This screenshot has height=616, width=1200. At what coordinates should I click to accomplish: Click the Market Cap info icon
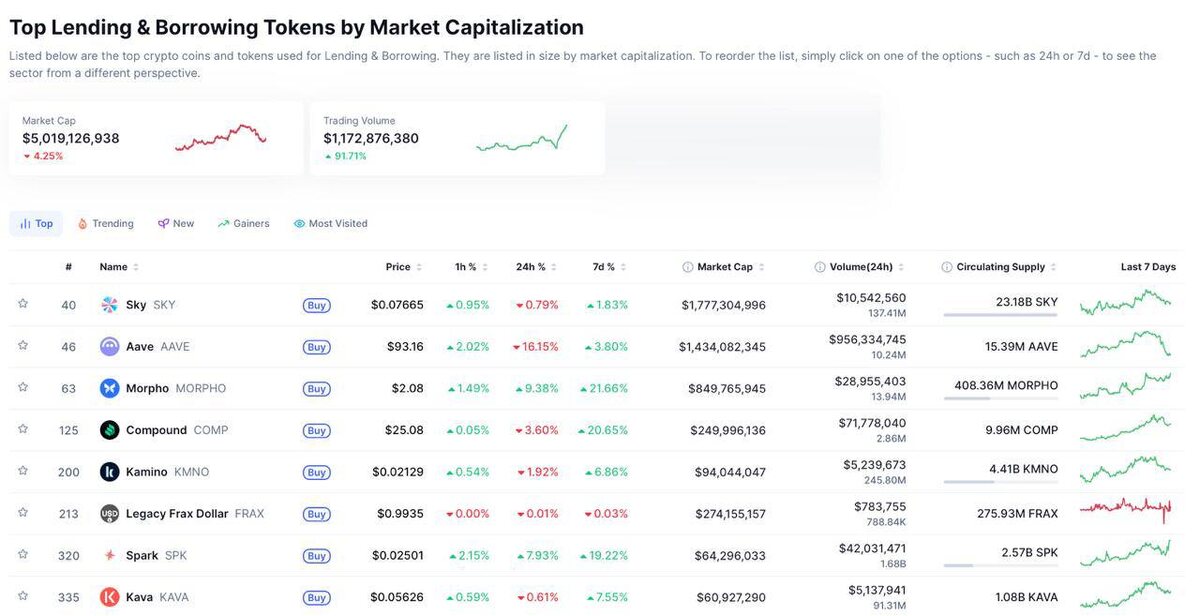tap(687, 267)
